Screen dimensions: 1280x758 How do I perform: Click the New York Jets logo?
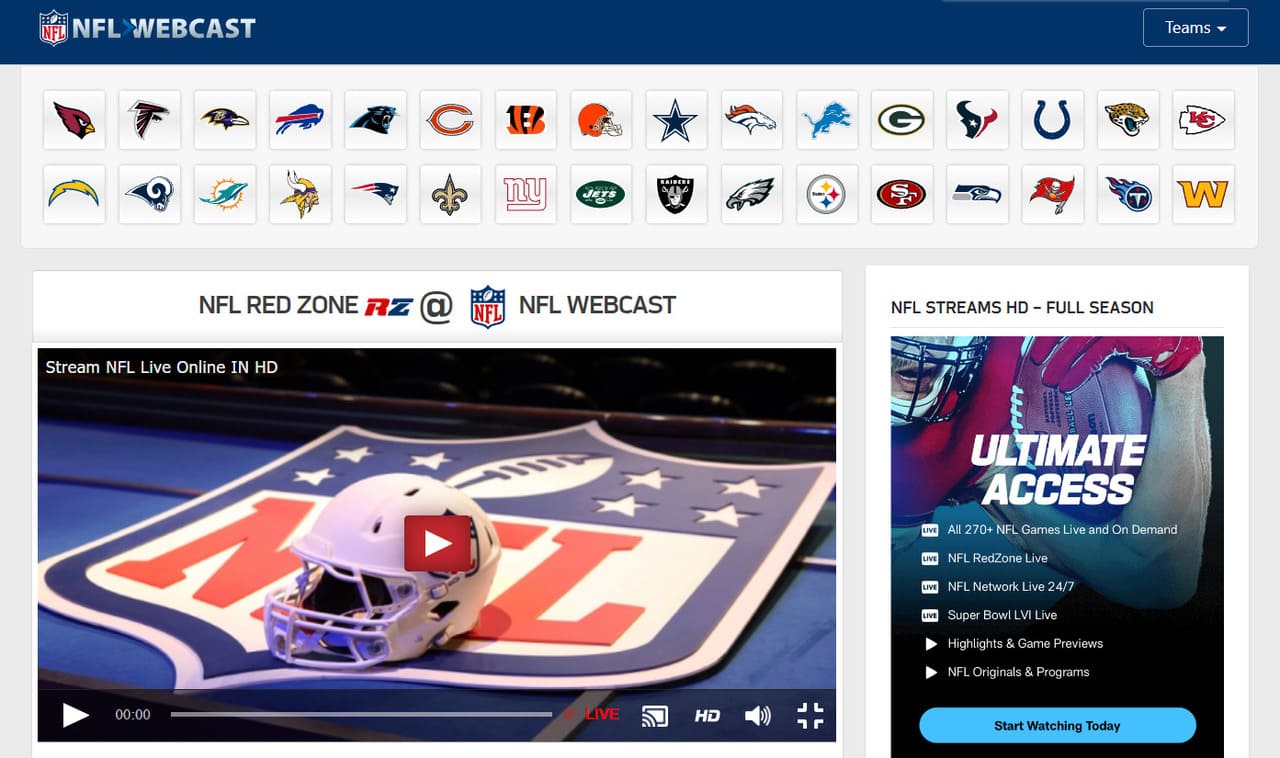click(x=601, y=194)
